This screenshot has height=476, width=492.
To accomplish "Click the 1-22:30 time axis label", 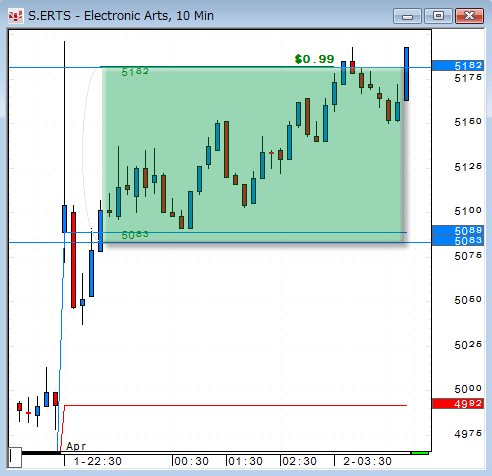I will pyautogui.click(x=98, y=461).
